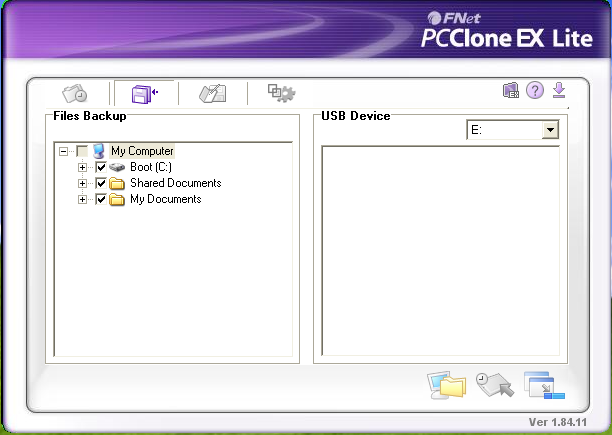The width and height of the screenshot is (612, 435).
Task: Click the minimize-to-tray windows icon
Action: click(x=544, y=385)
